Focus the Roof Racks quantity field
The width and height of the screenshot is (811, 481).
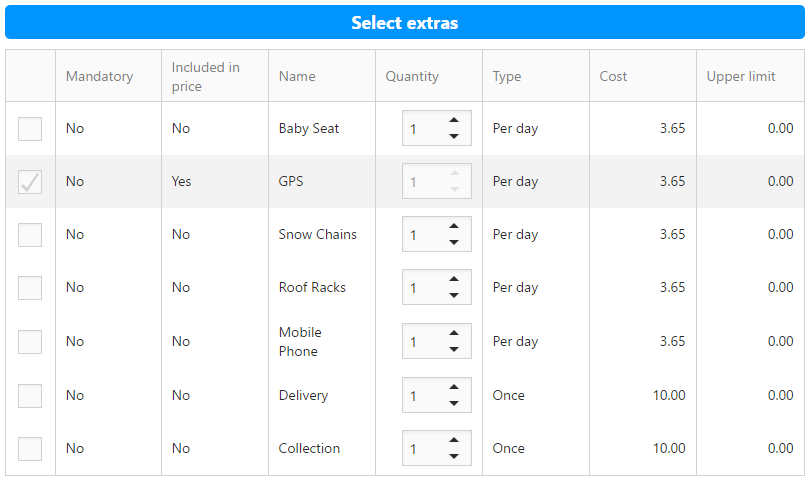point(437,287)
